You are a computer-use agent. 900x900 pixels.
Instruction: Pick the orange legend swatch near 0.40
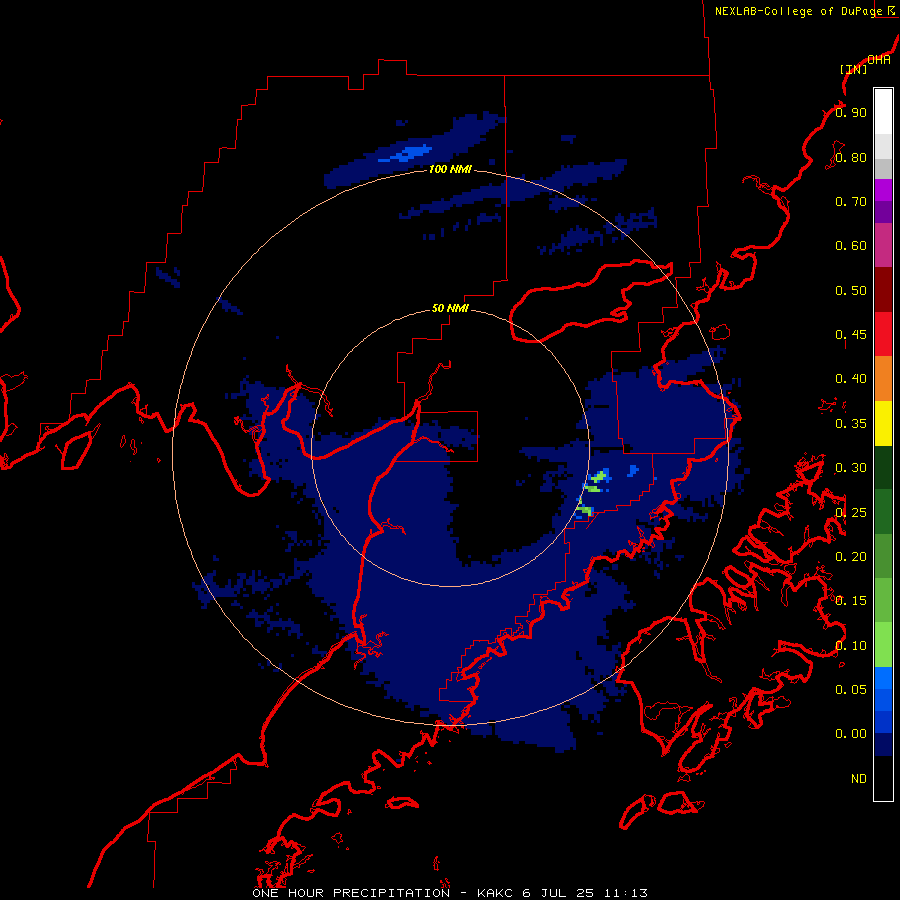click(883, 379)
